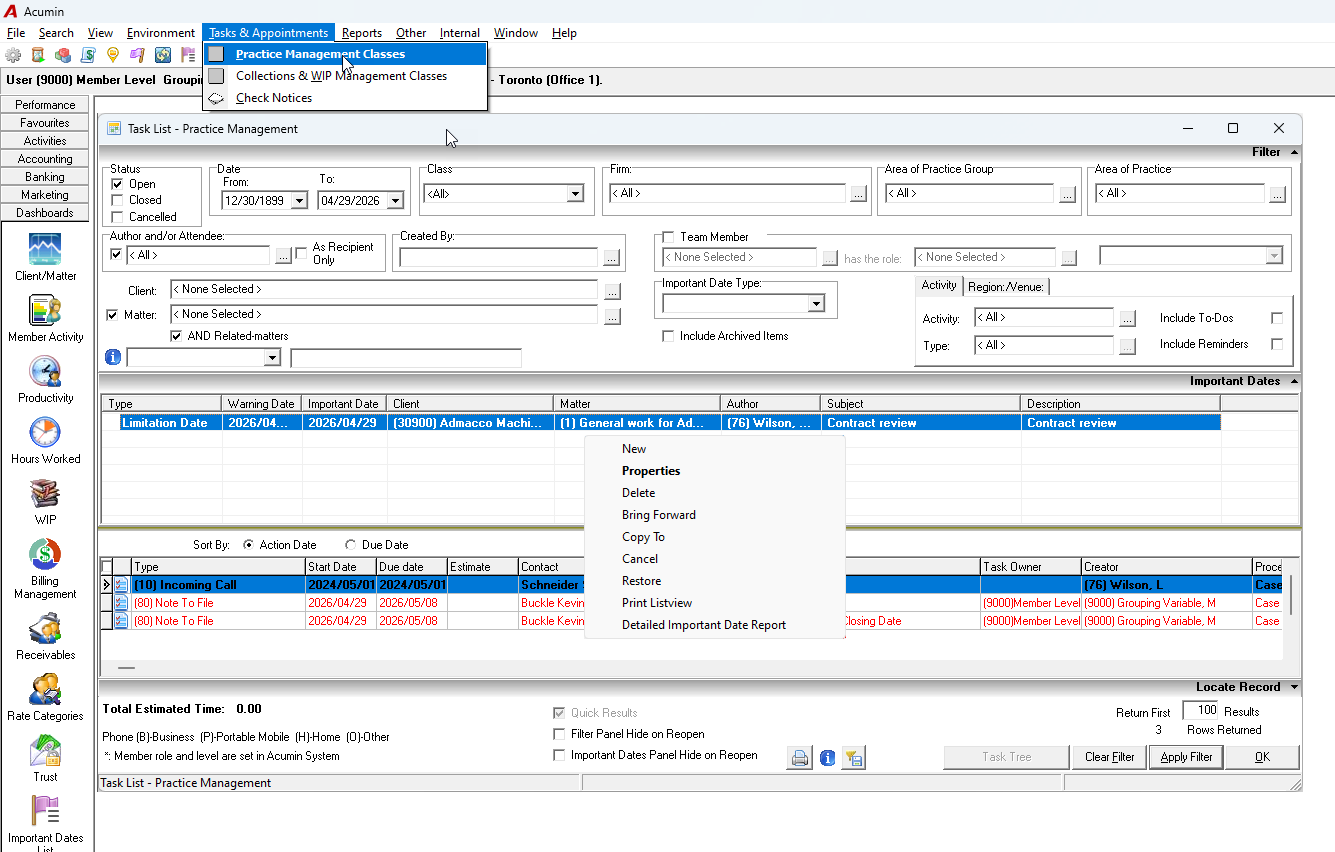Click the colored cubes toolbar icon

pyautogui.click(x=63, y=55)
